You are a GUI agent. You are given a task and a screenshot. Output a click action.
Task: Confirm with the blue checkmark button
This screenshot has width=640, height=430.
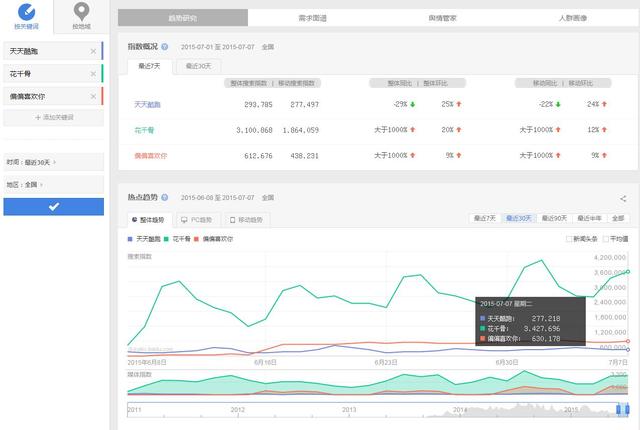pyautogui.click(x=53, y=206)
